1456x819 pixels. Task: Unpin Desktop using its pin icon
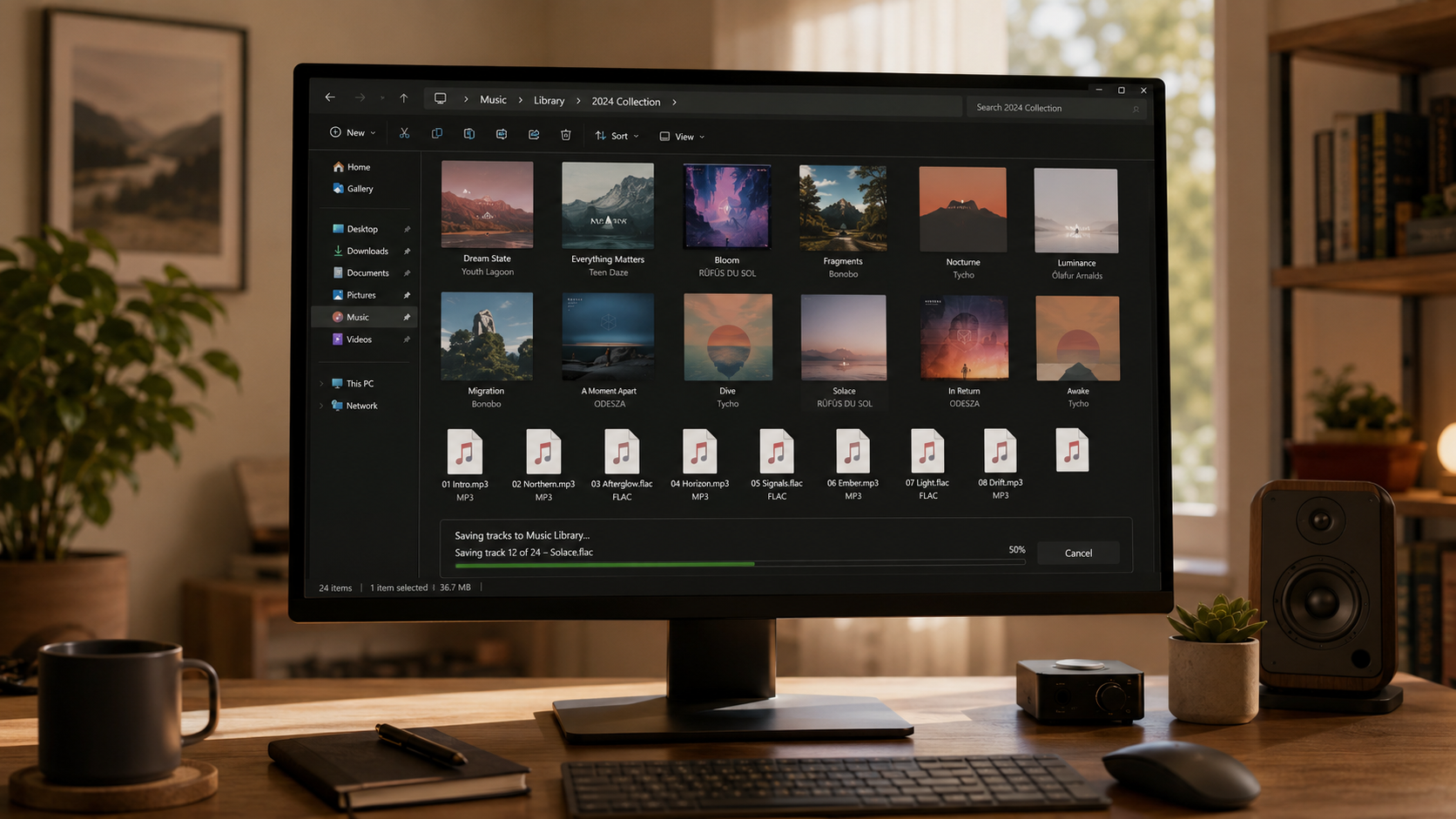pyautogui.click(x=407, y=230)
